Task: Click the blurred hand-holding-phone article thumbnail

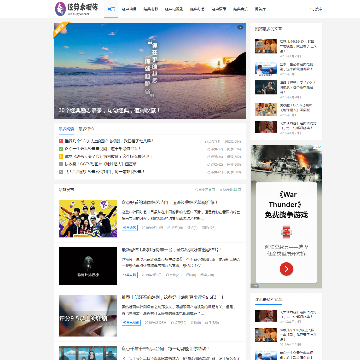Action: tap(88, 316)
